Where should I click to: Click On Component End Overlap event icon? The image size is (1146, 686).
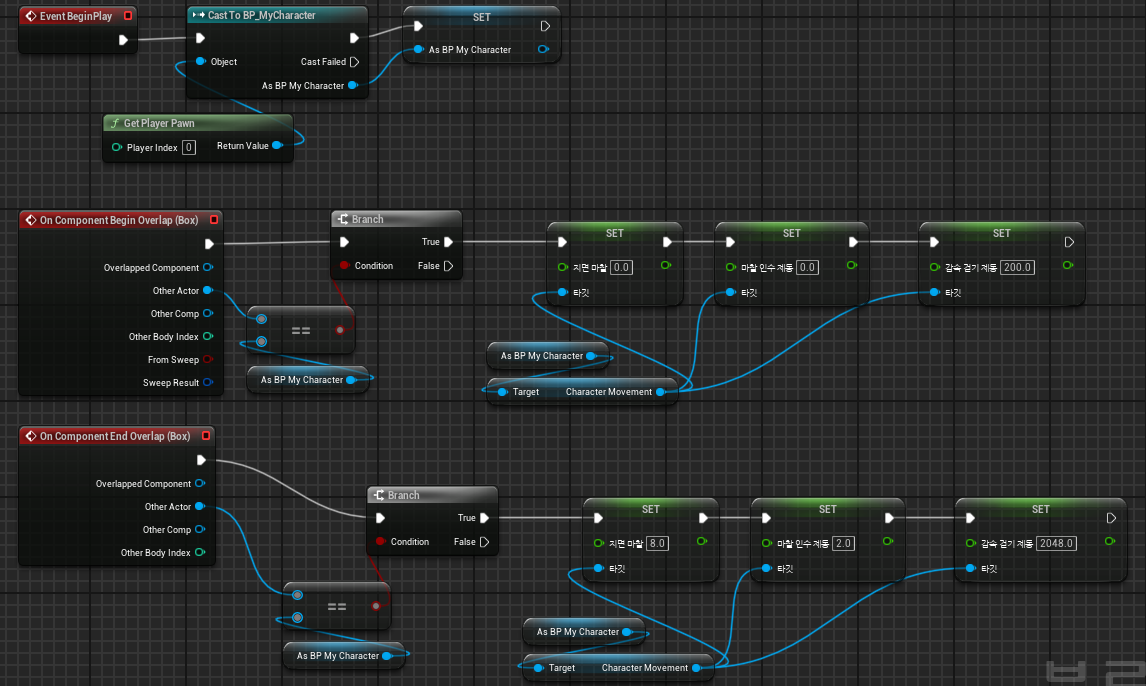[x=31, y=436]
